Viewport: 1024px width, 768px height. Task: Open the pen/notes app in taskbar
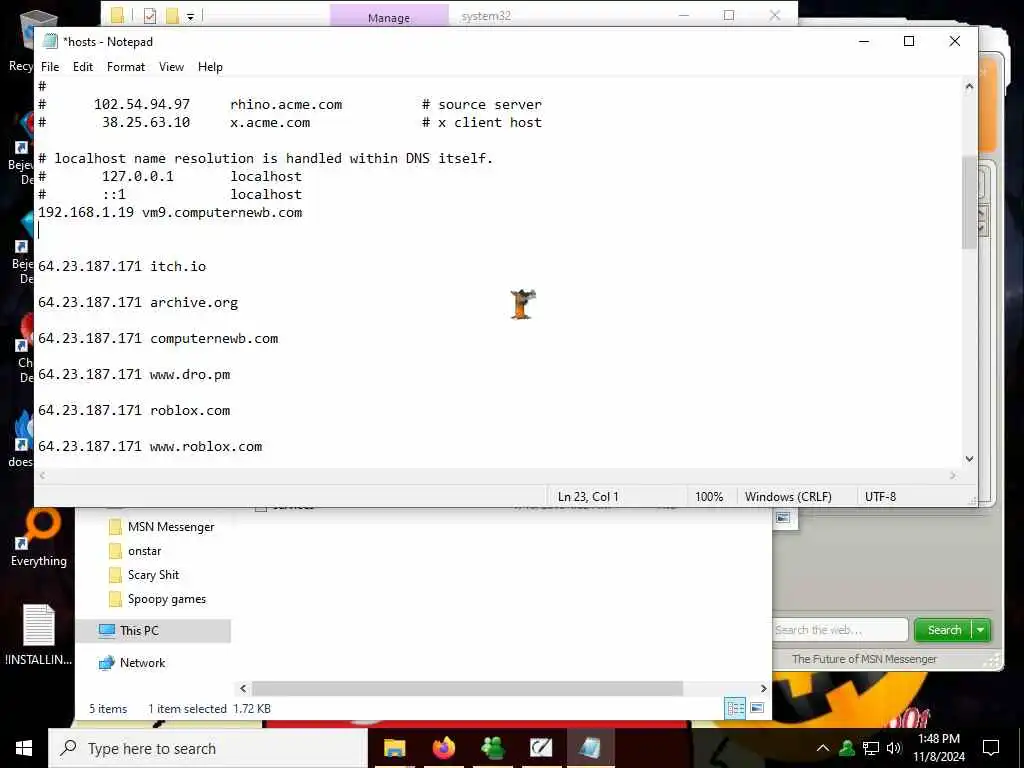(x=541, y=748)
